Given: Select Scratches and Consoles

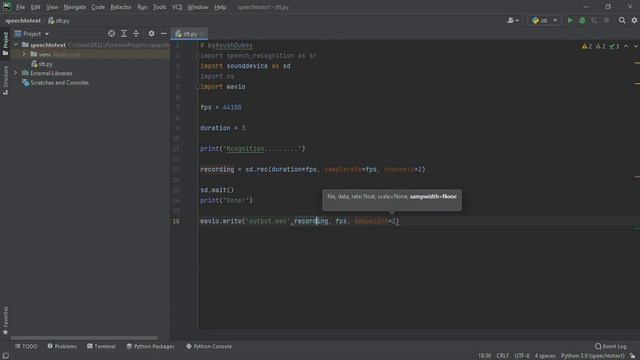Looking at the screenshot, I should point(59,82).
